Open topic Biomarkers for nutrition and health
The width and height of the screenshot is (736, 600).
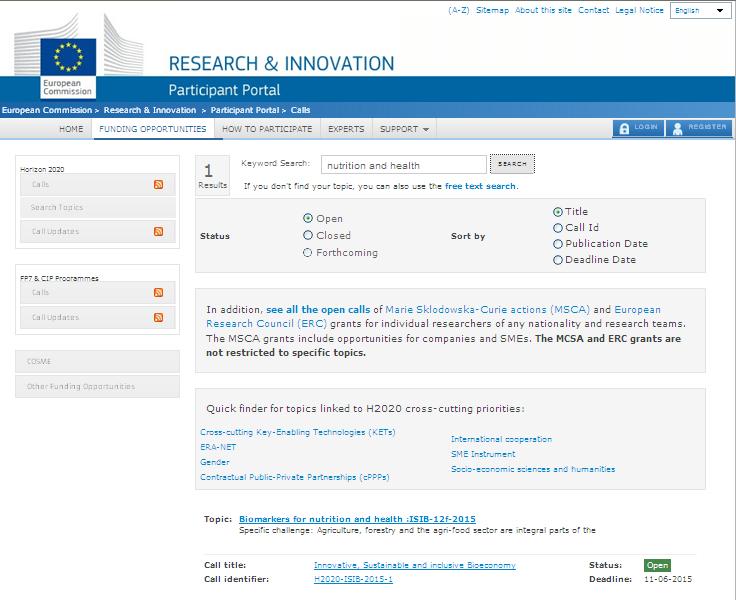click(357, 519)
